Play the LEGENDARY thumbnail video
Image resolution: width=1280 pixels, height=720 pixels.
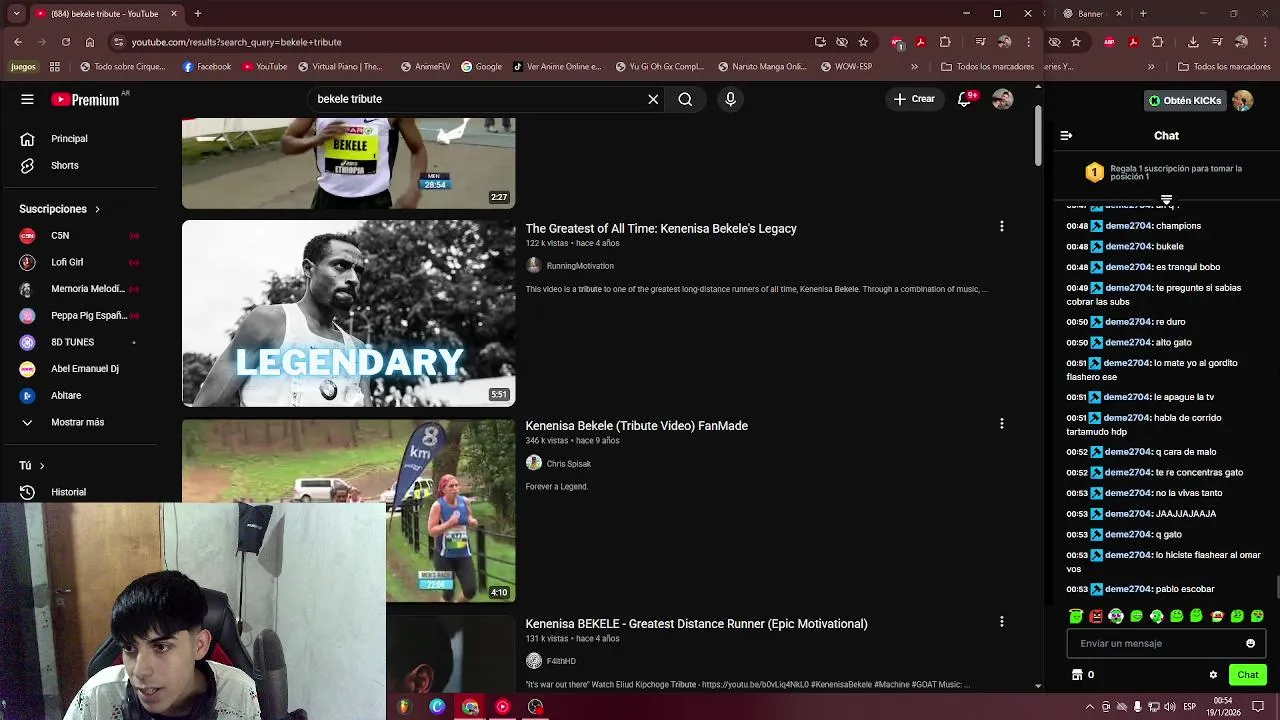[x=348, y=313]
